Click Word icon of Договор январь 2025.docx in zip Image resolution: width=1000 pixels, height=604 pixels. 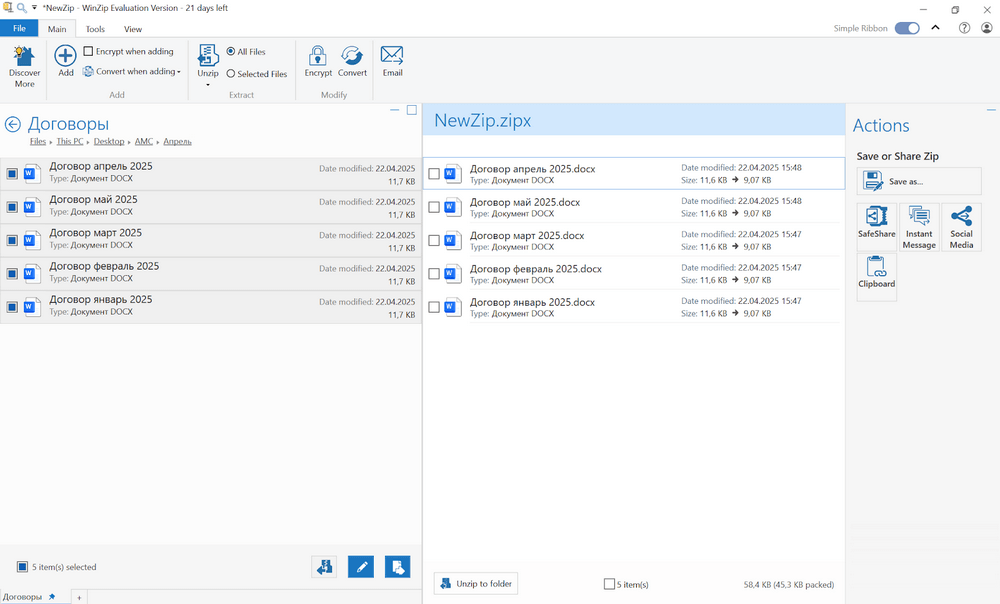coord(453,307)
